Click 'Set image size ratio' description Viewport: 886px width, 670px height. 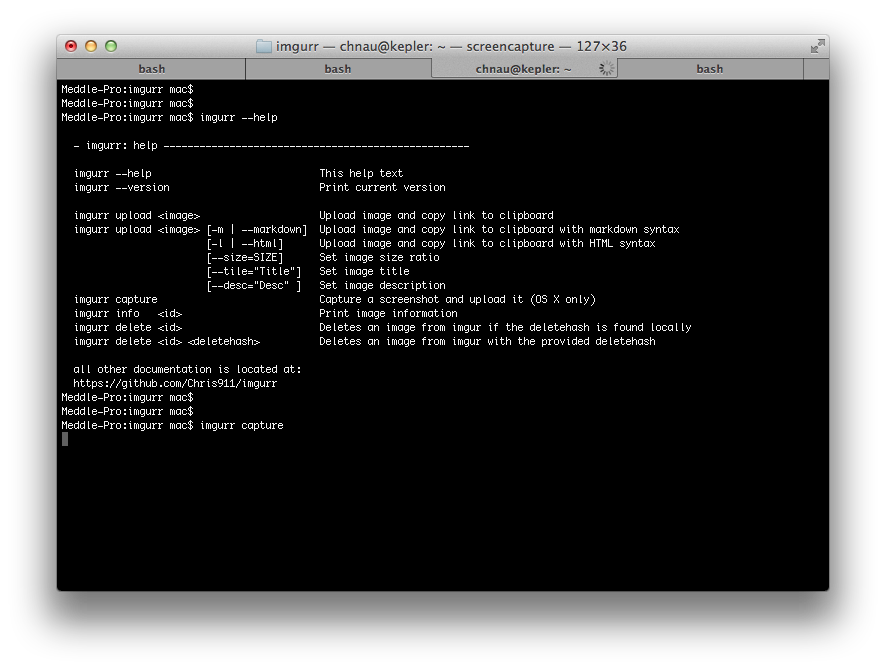click(x=379, y=258)
